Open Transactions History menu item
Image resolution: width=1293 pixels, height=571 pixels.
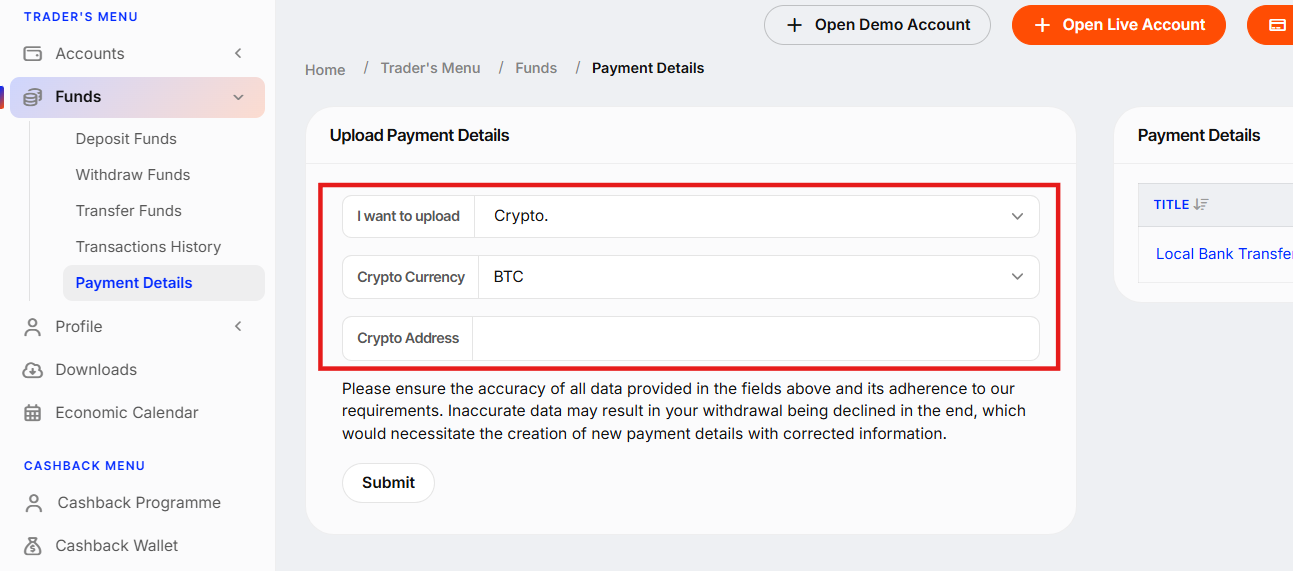(x=148, y=247)
